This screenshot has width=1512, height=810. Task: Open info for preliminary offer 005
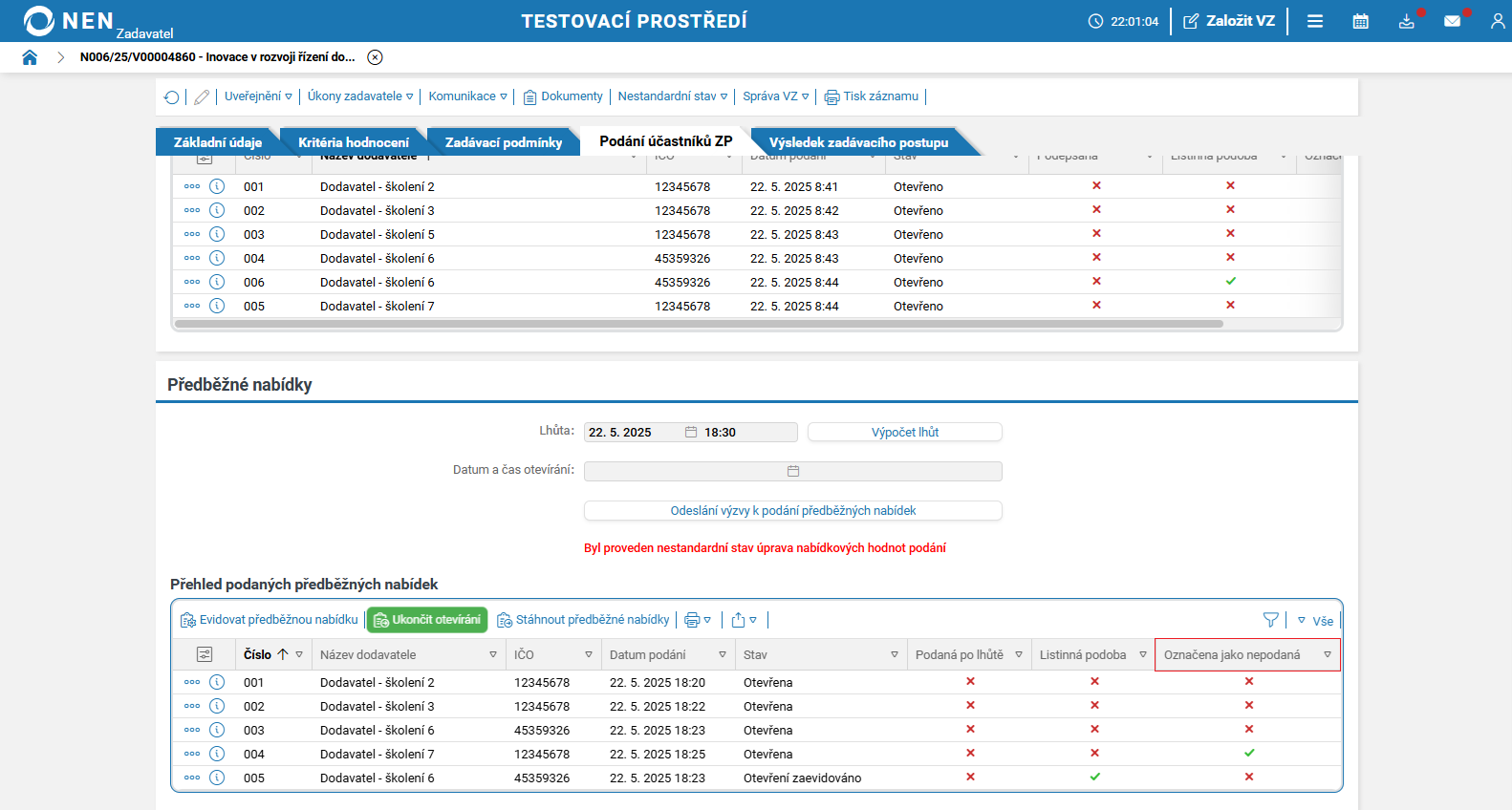click(217, 778)
